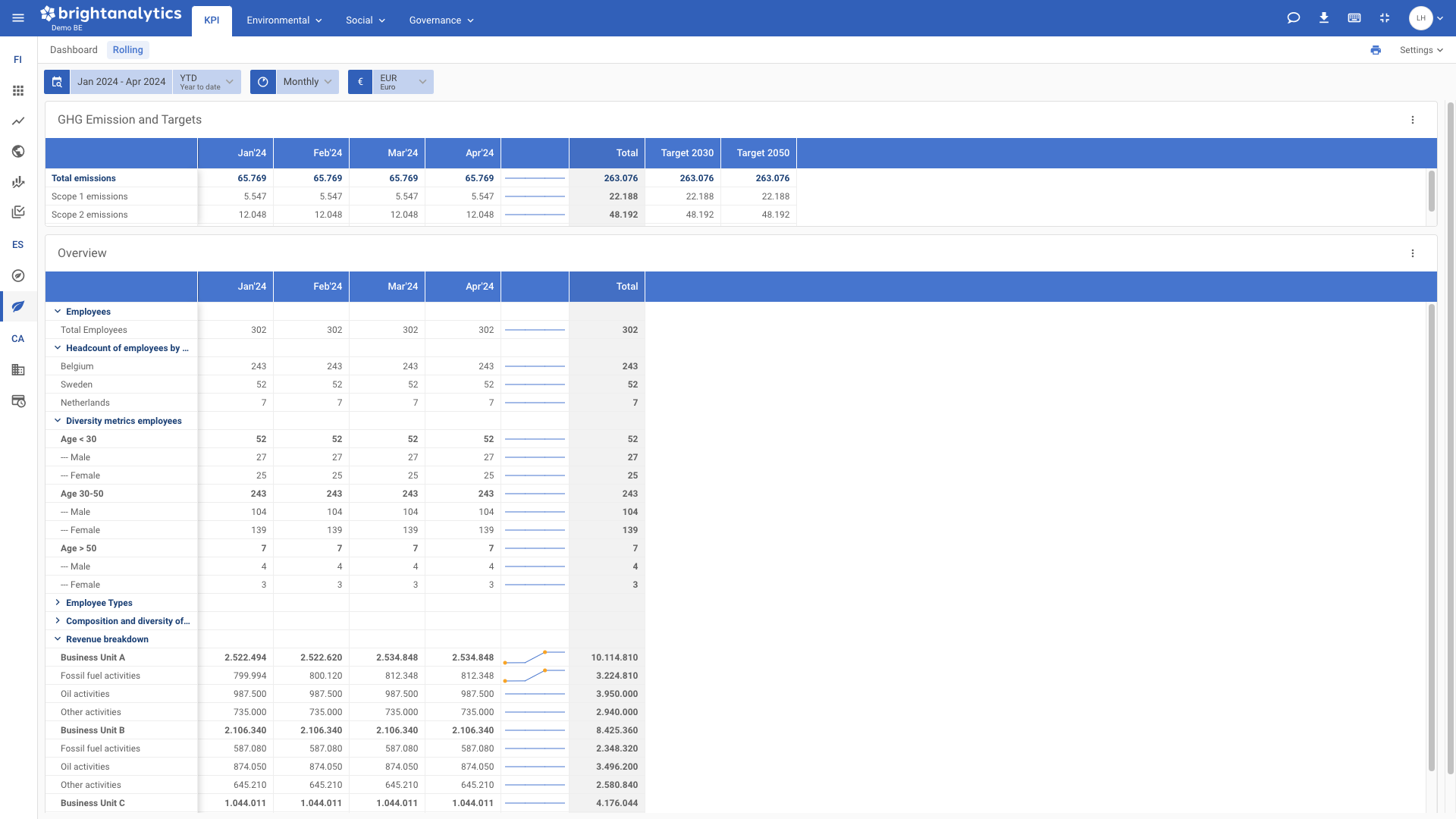1456x819 pixels.
Task: Expand the Employee Types group
Action: pos(58,603)
